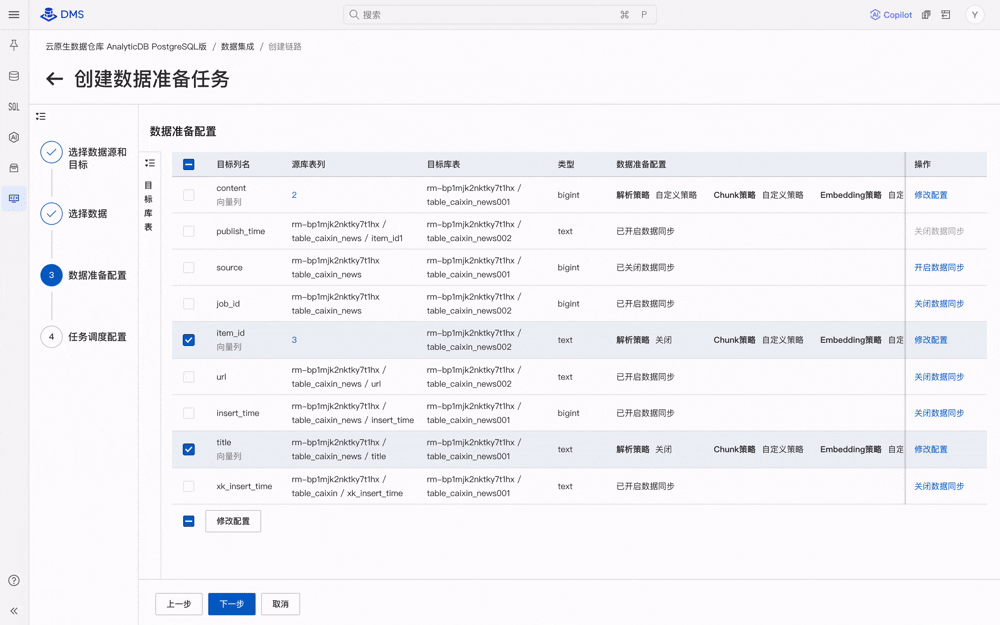Open 数据集成 breadcrumb item
This screenshot has height=625, width=1000.
[237, 47]
